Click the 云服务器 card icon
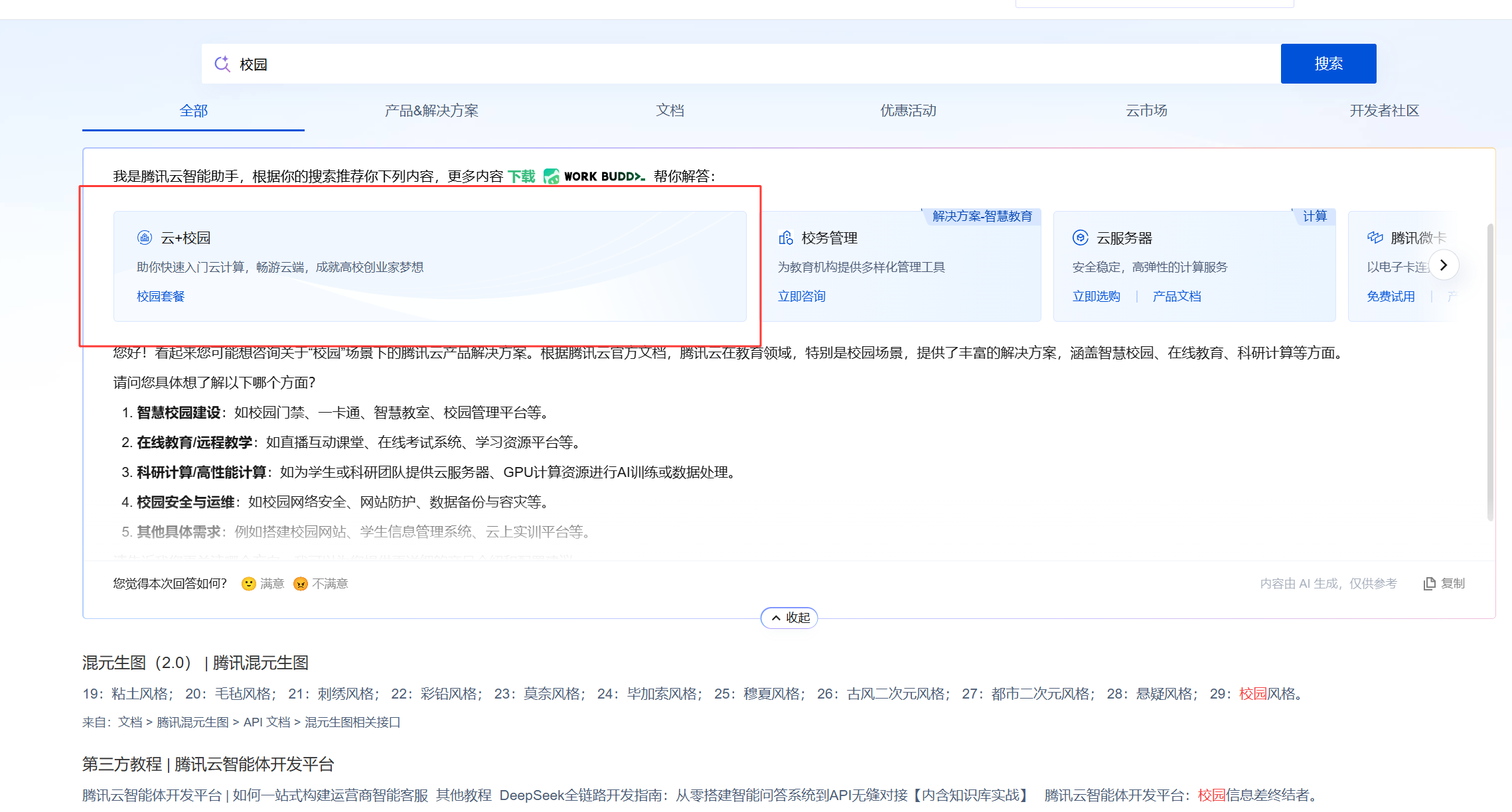Viewport: 1512px width, 812px height. [x=1081, y=237]
